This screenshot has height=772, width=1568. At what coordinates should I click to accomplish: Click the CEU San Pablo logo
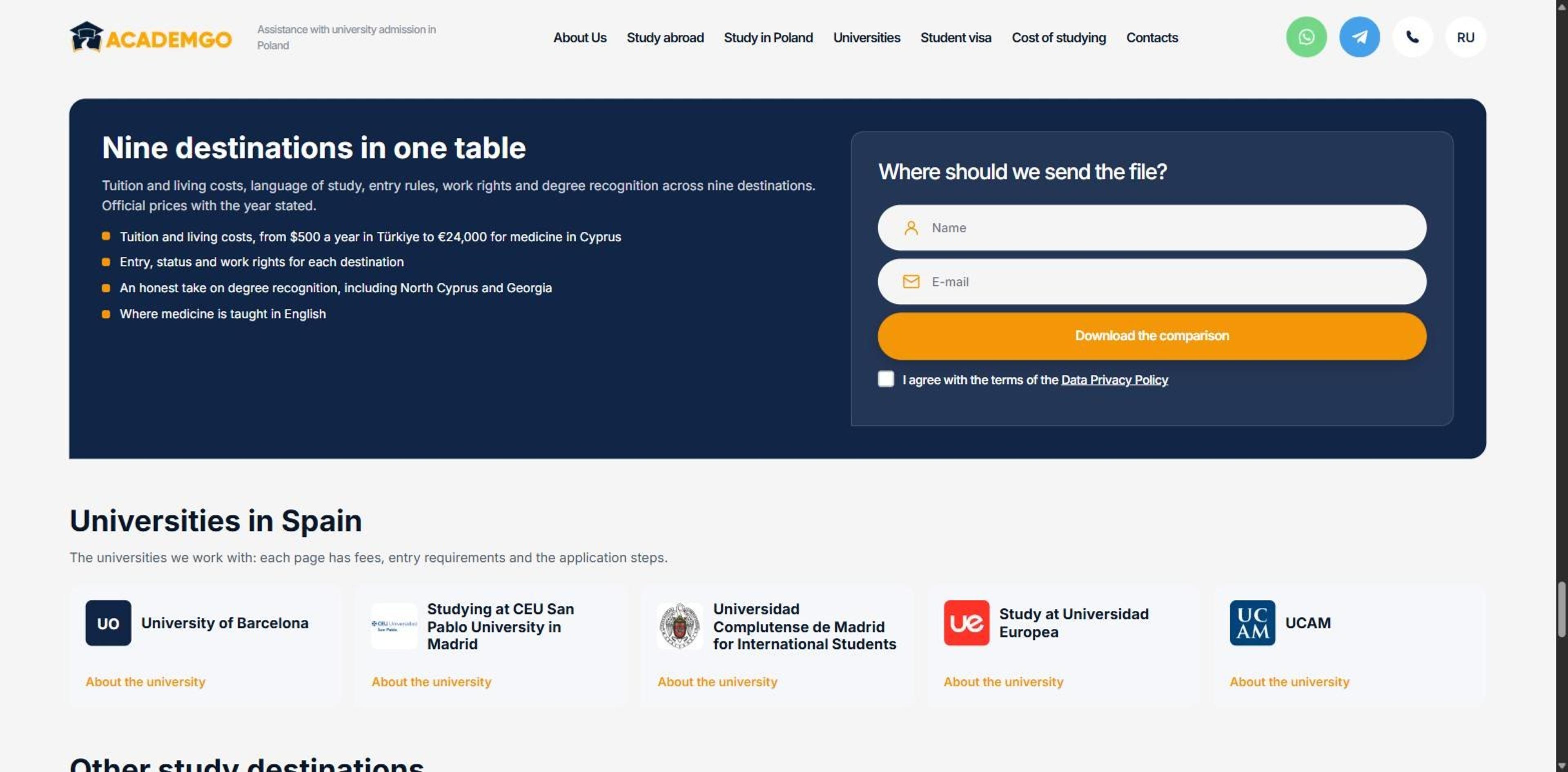(x=394, y=625)
